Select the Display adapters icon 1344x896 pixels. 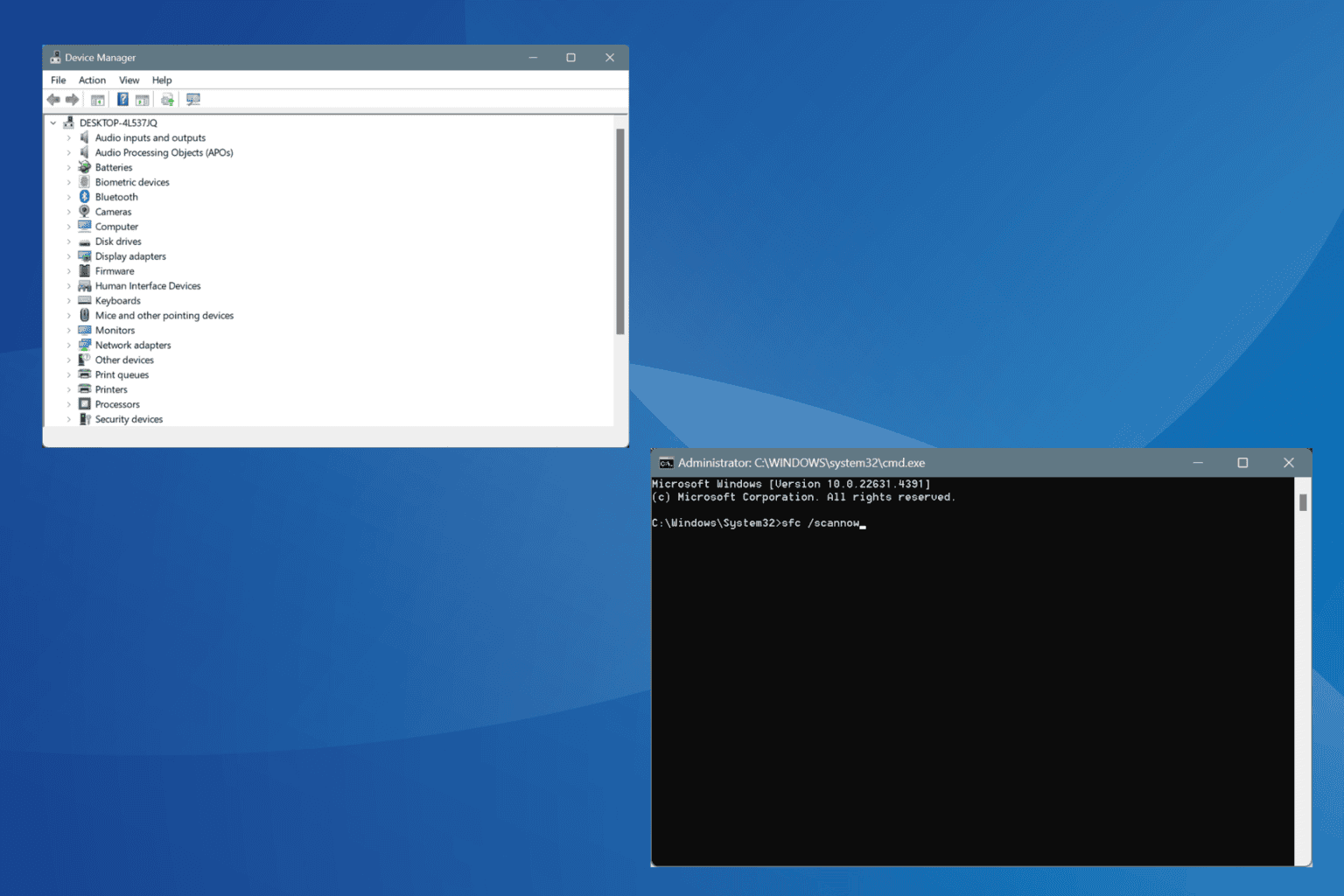[x=85, y=256]
